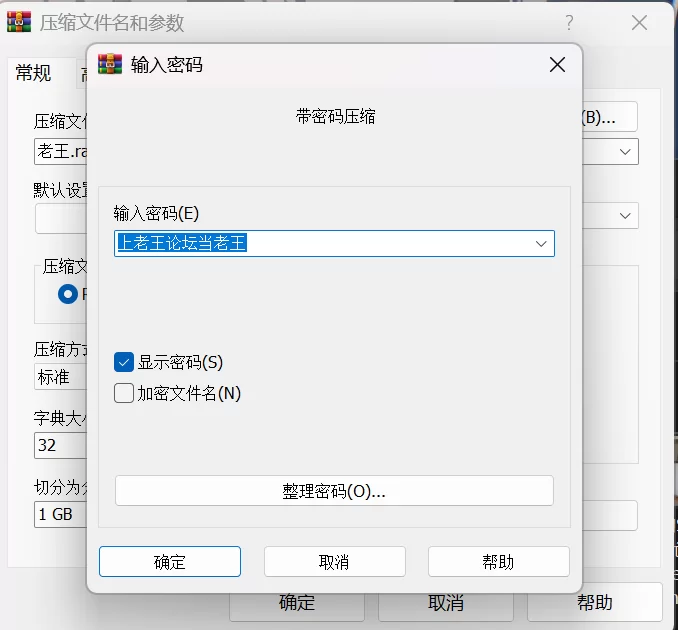Enable the 加密文件名(N) checkbox
This screenshot has width=678, height=630.
(x=124, y=393)
